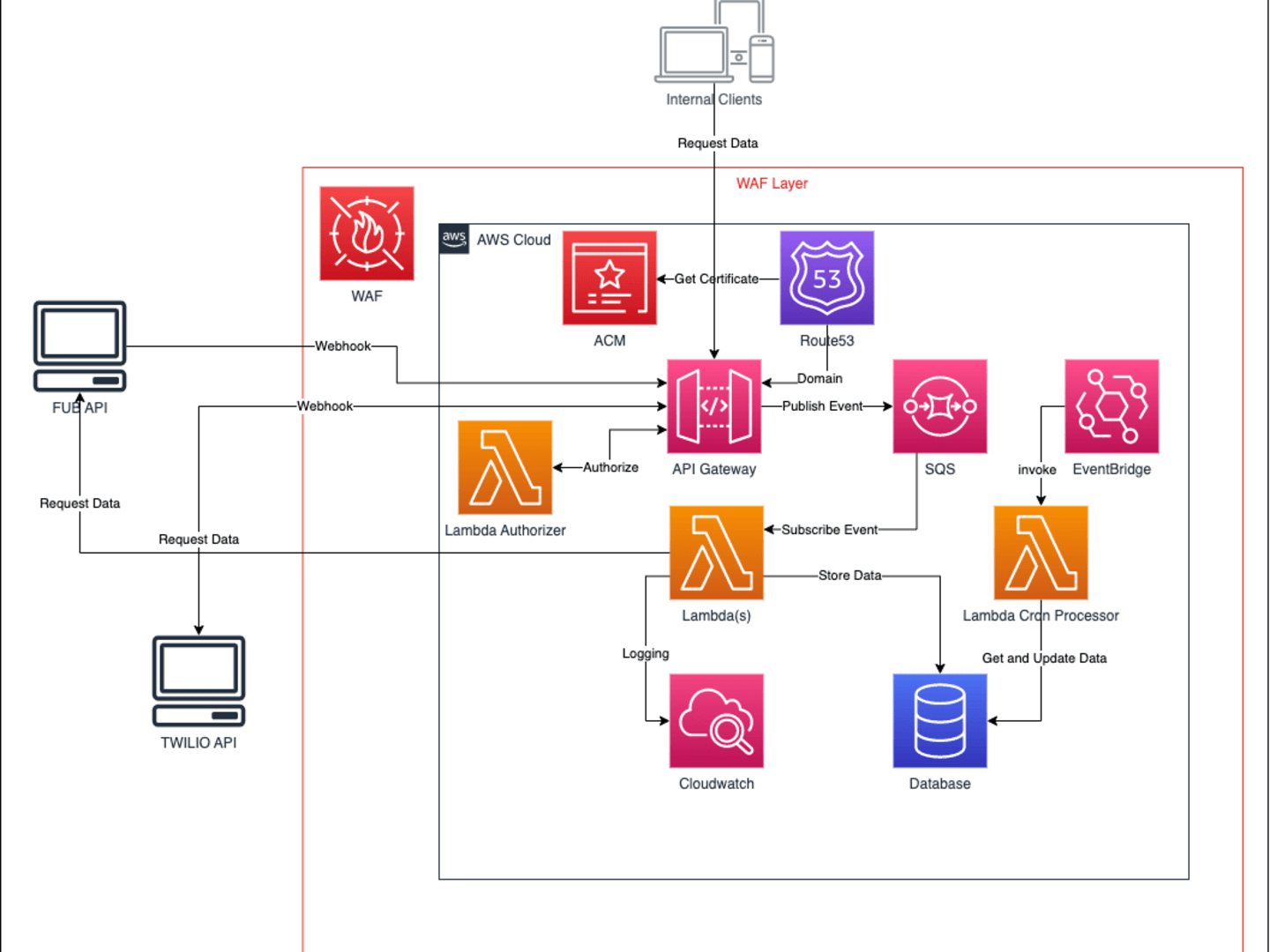This screenshot has height=952, width=1270.
Task: Select the Lambda Cron Processor icon
Action: tap(1041, 553)
